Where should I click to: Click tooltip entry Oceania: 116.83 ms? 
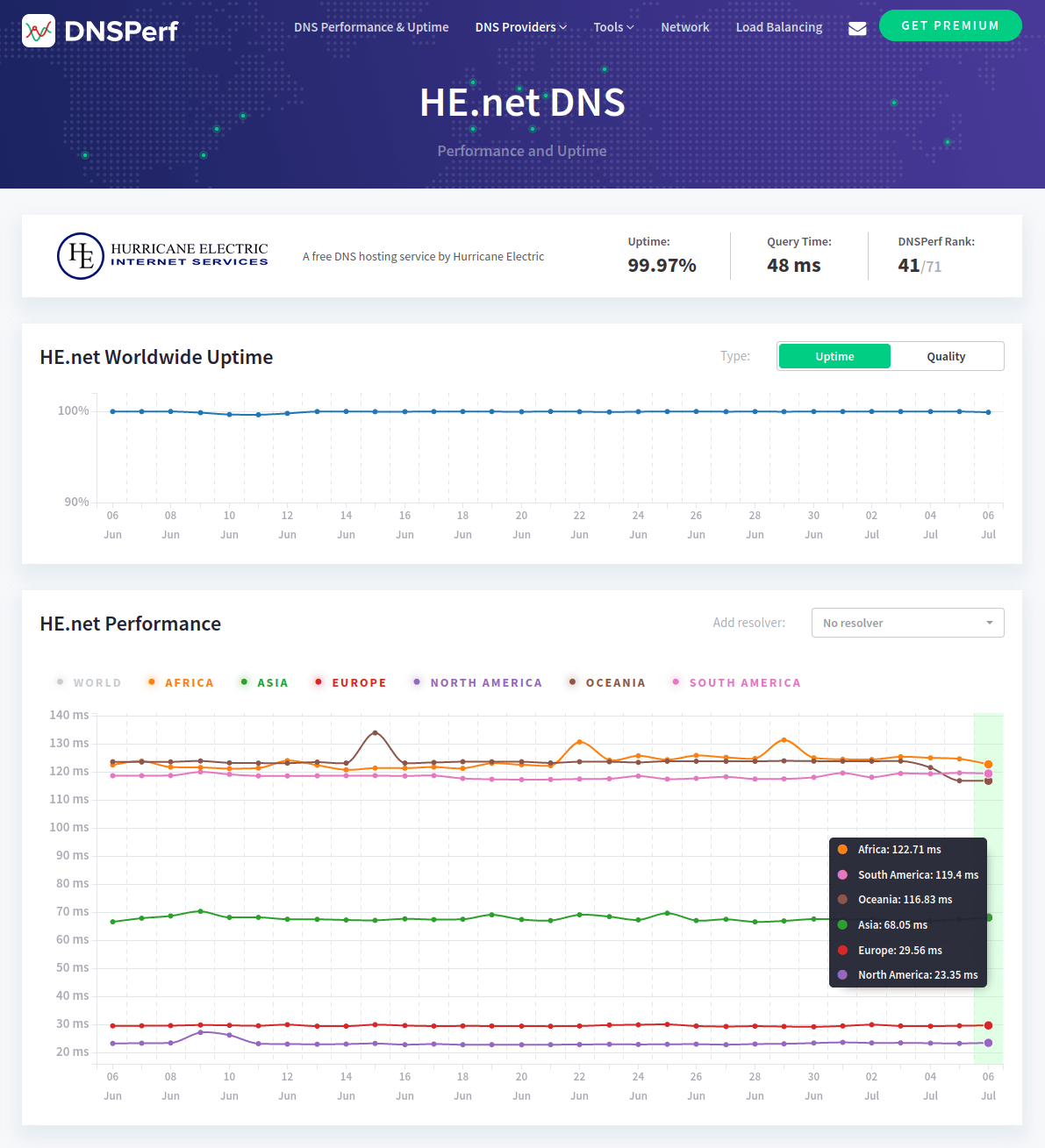point(904,899)
